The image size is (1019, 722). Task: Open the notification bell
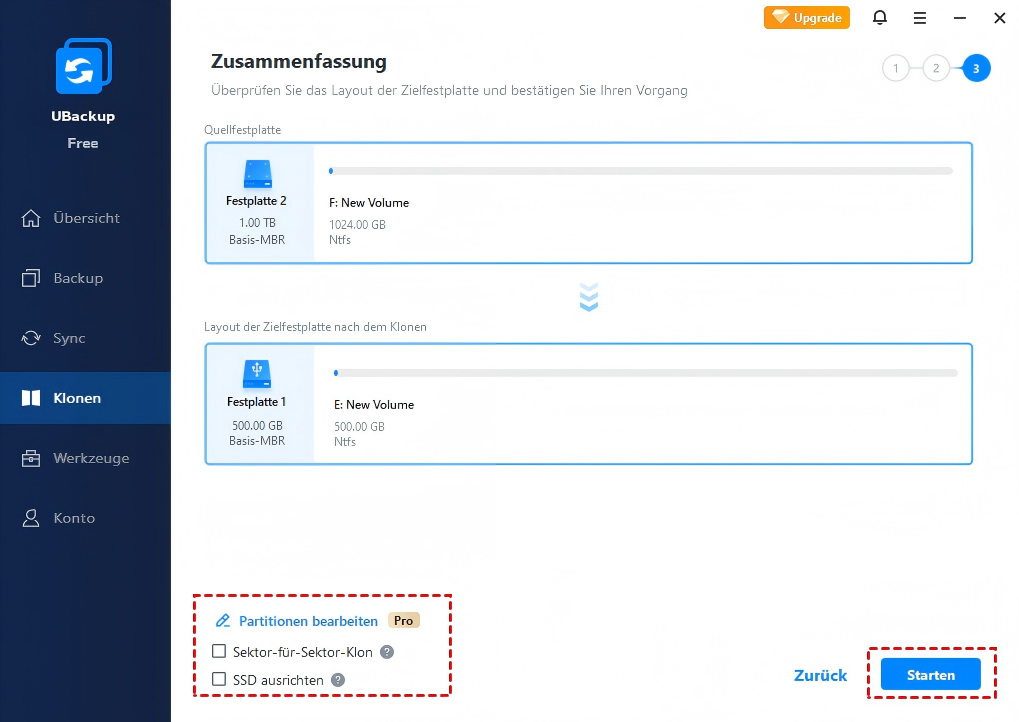point(880,18)
